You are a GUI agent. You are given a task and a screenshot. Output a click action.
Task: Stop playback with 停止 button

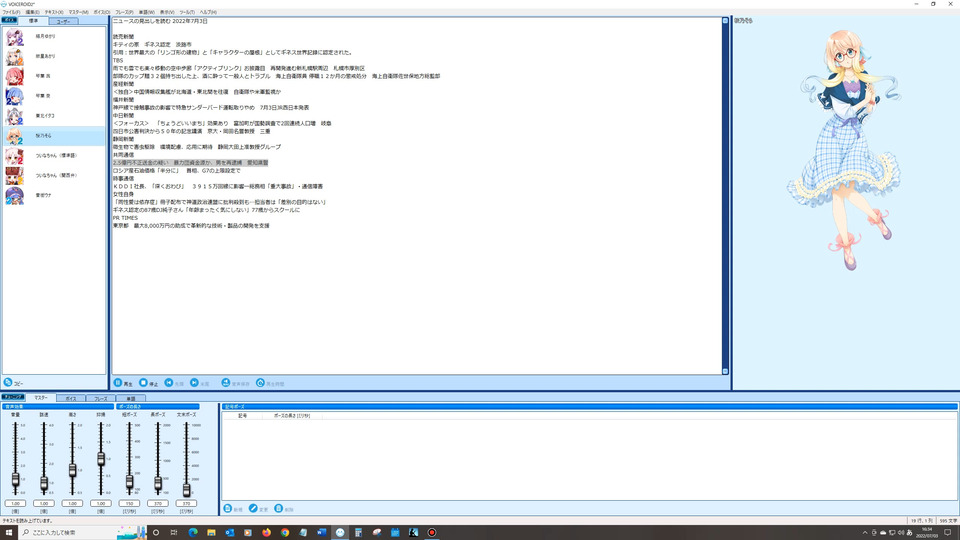(148, 383)
